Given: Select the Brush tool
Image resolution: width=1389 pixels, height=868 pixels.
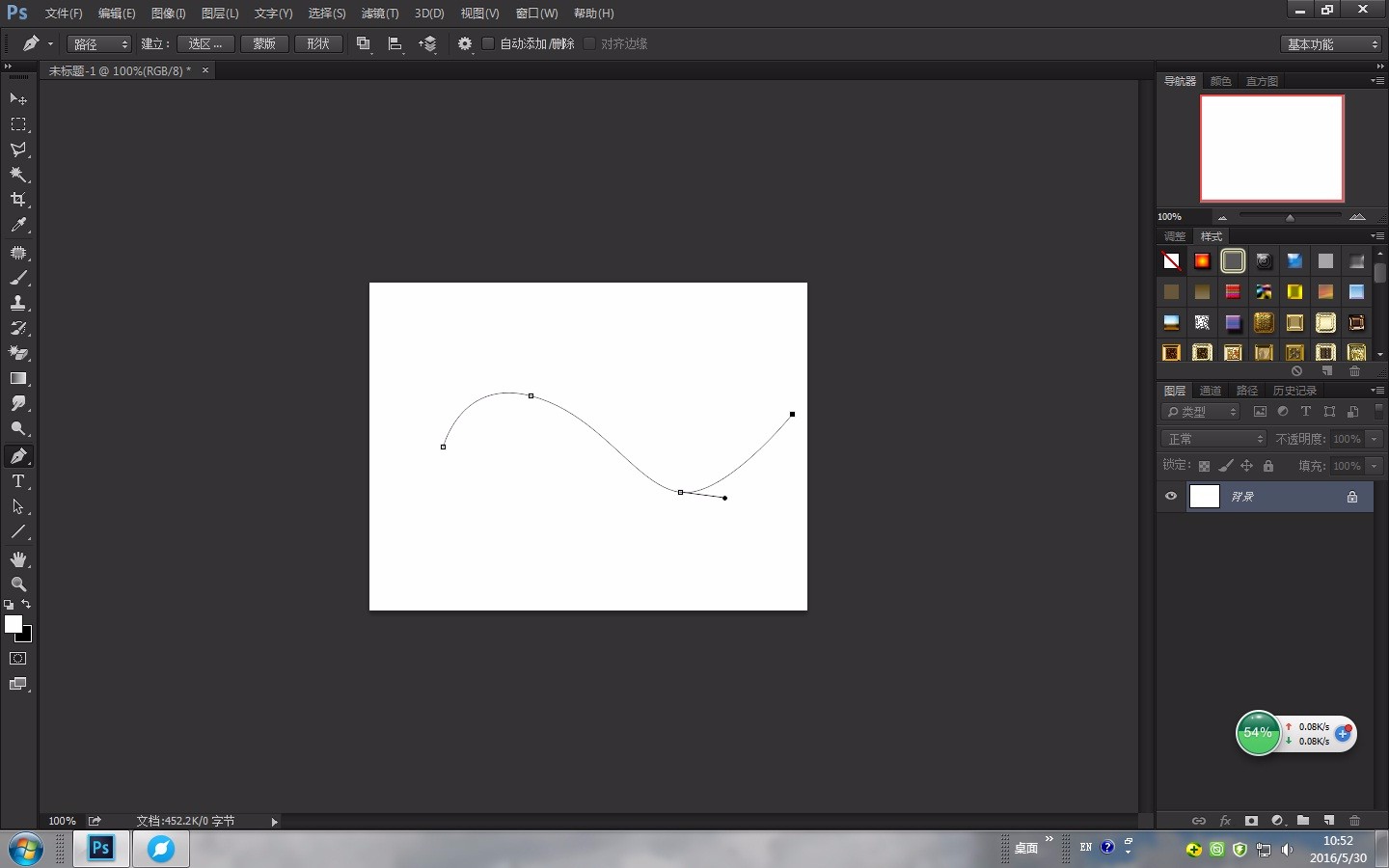Looking at the screenshot, I should (18, 278).
